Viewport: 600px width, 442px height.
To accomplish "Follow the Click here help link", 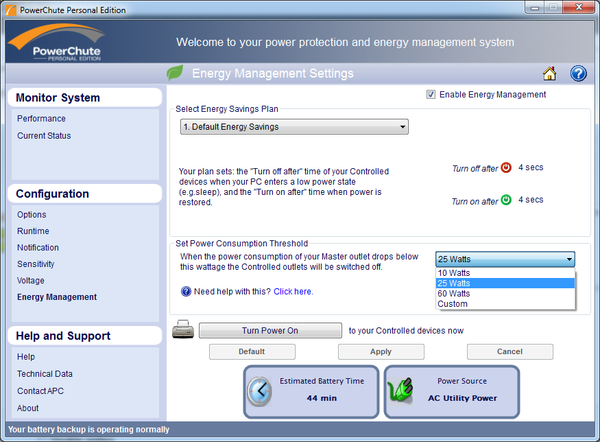I will point(293,292).
